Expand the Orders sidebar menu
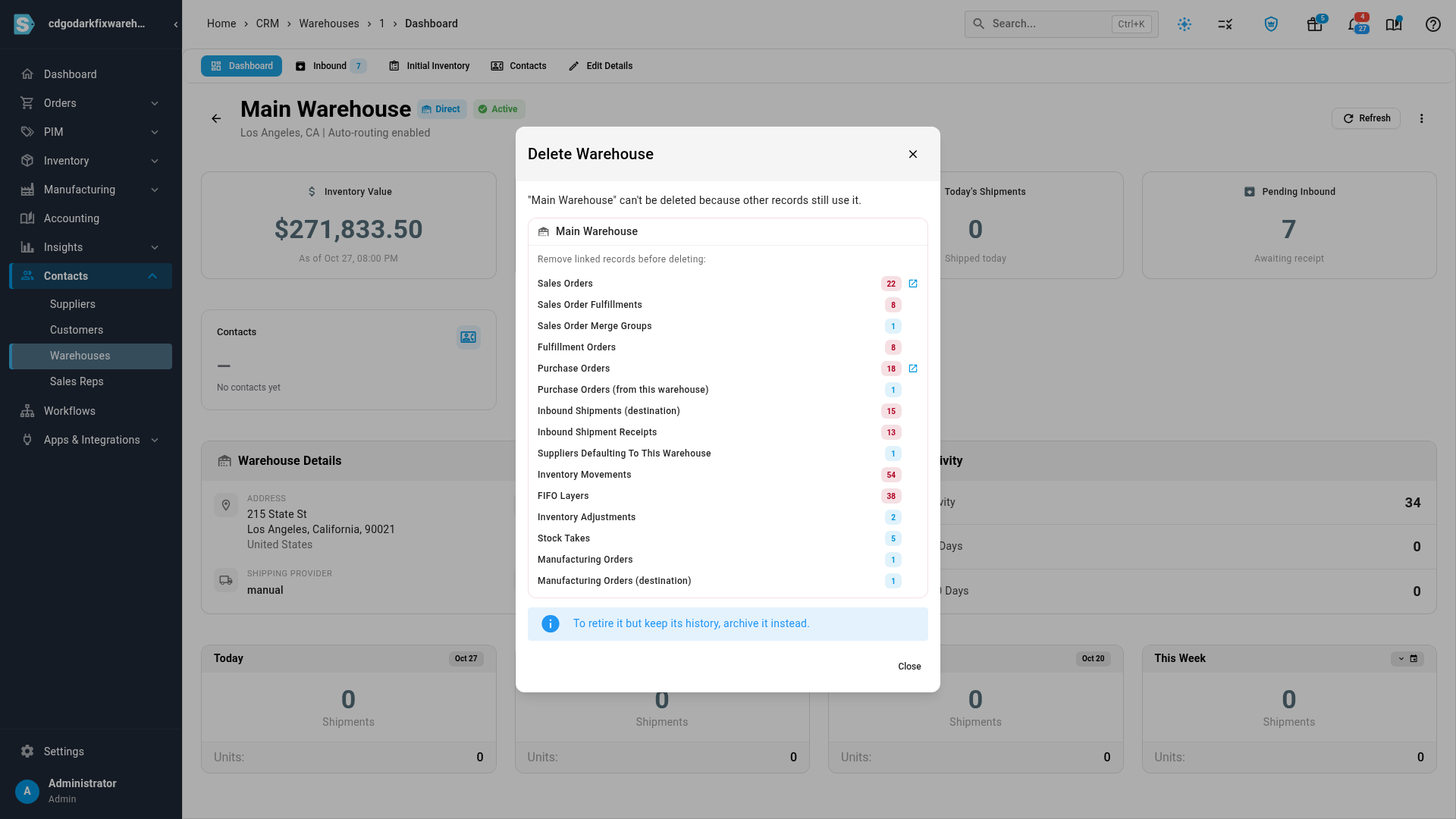 tap(155, 103)
